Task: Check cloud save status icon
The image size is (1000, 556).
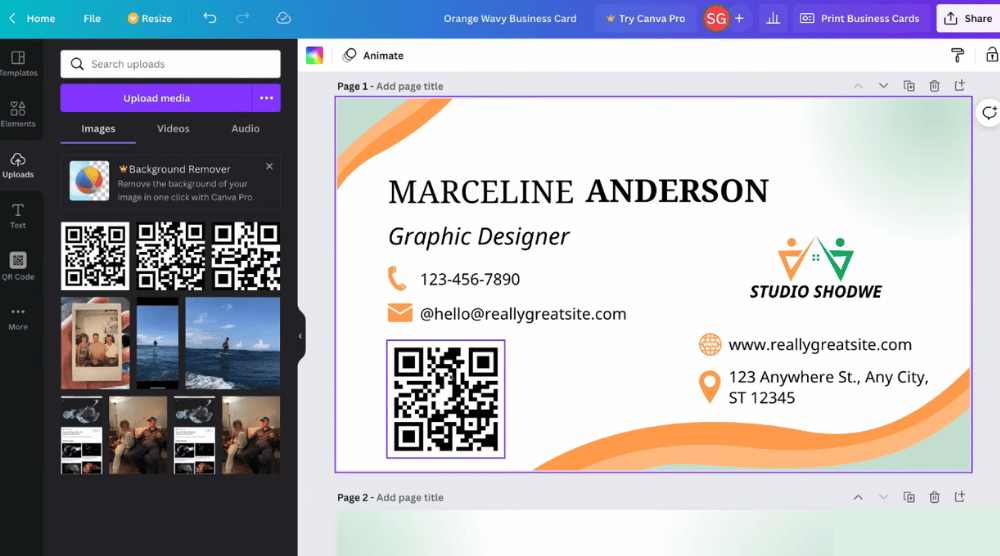Action: tap(283, 18)
